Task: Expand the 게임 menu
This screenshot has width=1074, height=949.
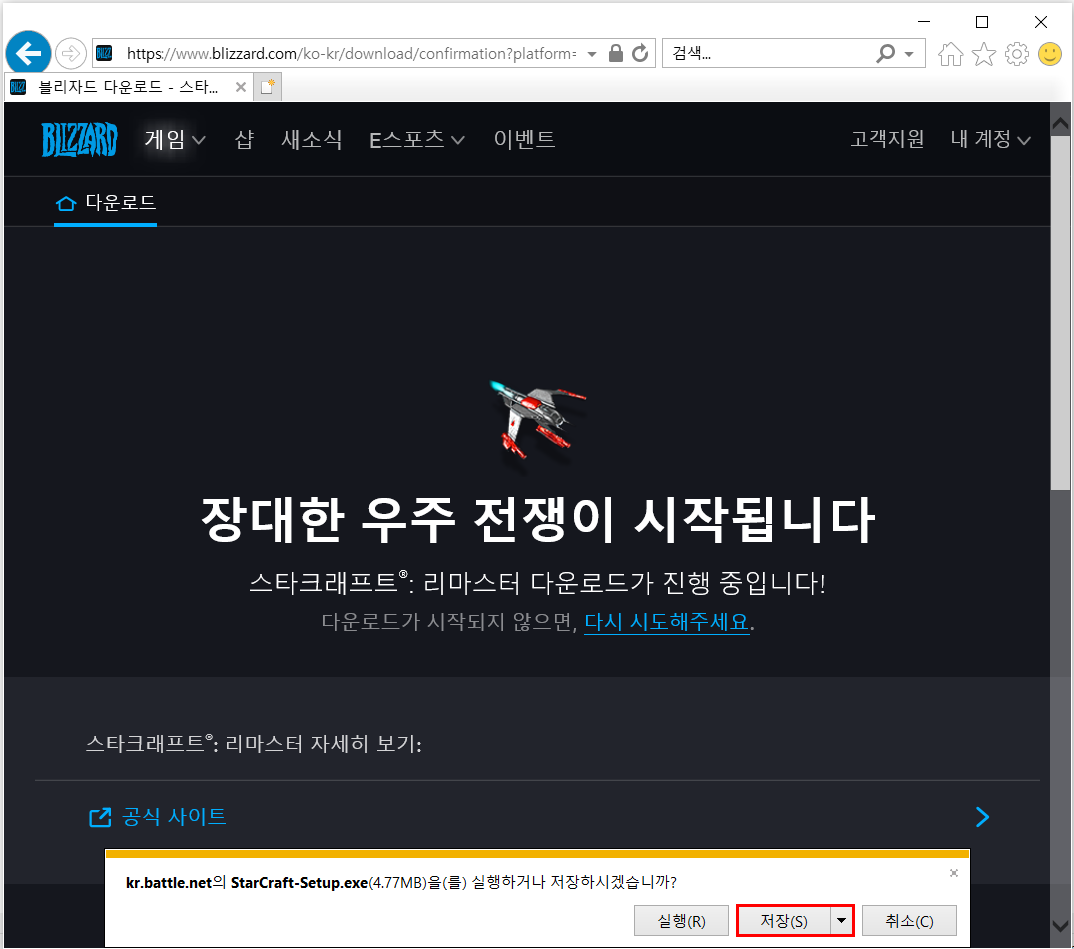Action: click(175, 140)
